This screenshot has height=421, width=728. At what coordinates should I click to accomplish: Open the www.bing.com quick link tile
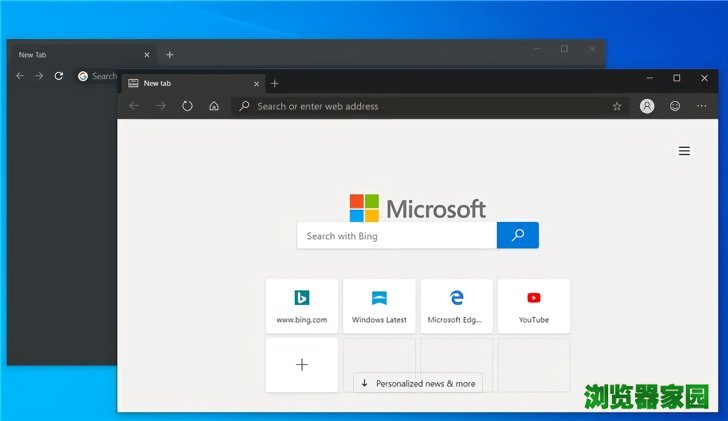[x=301, y=306]
